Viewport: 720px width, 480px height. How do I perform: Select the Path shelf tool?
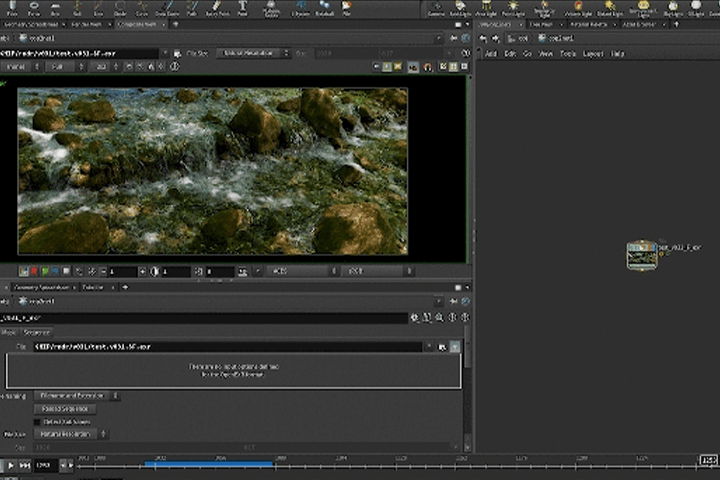(192, 8)
